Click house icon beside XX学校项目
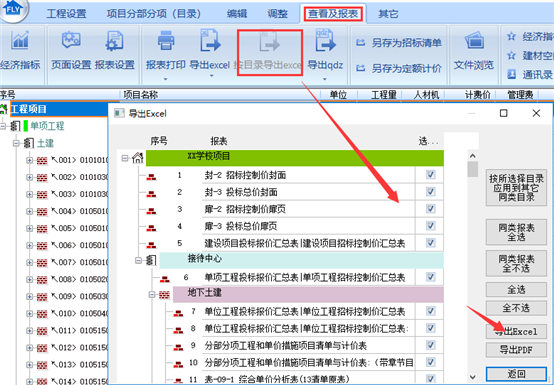 [x=138, y=158]
